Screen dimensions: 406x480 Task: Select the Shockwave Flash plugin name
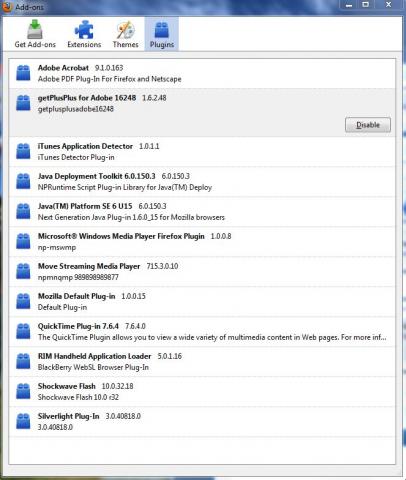coord(67,386)
